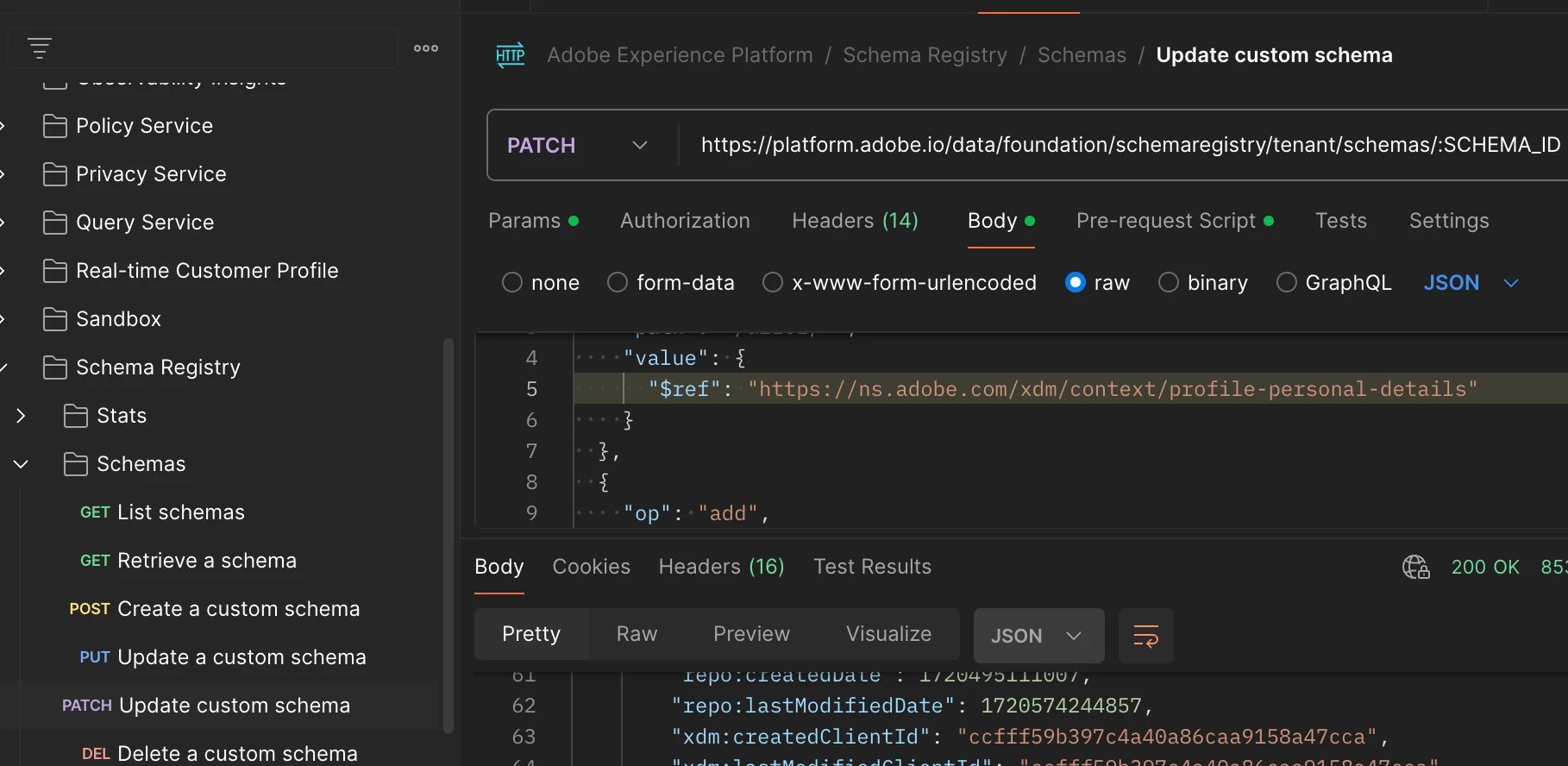Screen dimensions: 1568x766
Task: Switch to response Cookies tab
Action: [592, 567]
